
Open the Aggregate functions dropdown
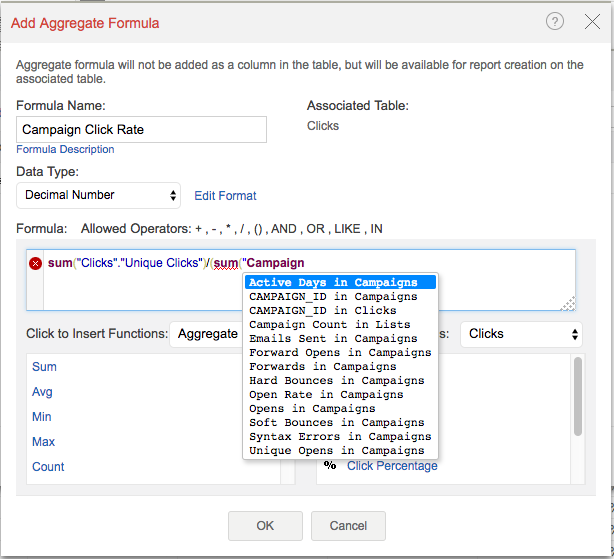pyautogui.click(x=207, y=334)
